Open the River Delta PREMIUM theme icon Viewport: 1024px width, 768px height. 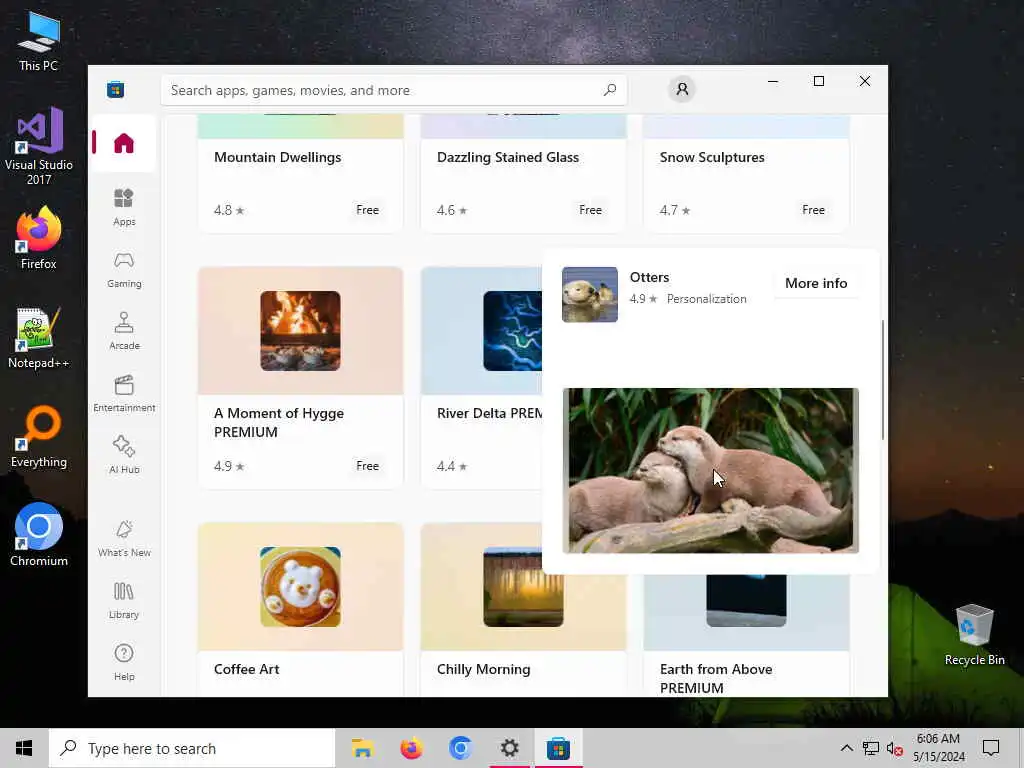513,331
